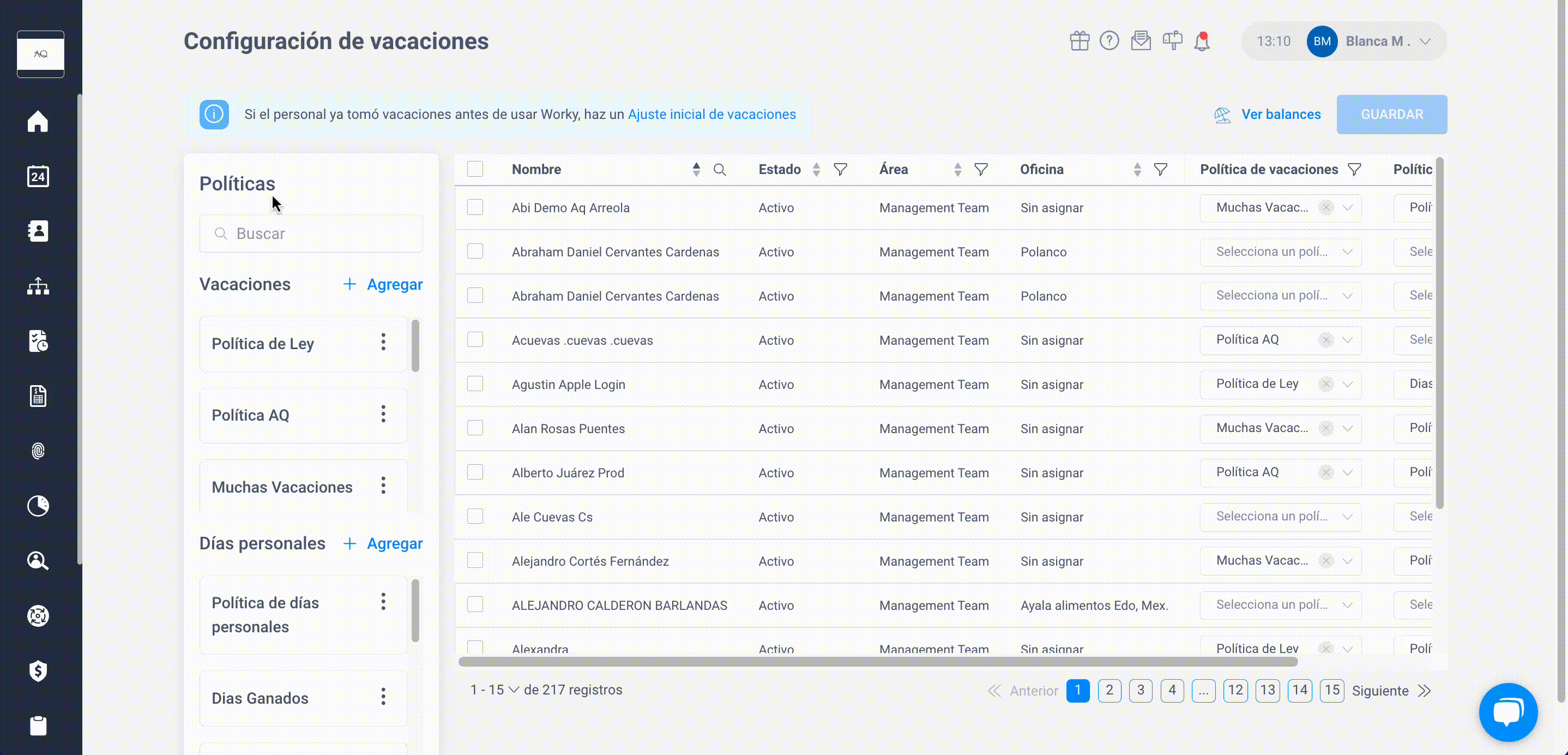Screen dimensions: 1568x755
Task: Go to page 4
Action: 1172,691
